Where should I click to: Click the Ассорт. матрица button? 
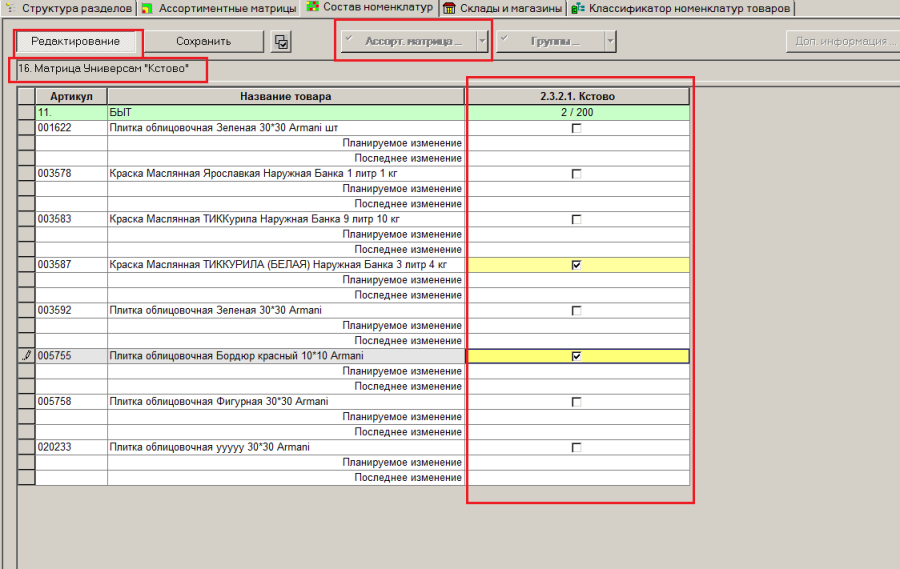tap(409, 41)
